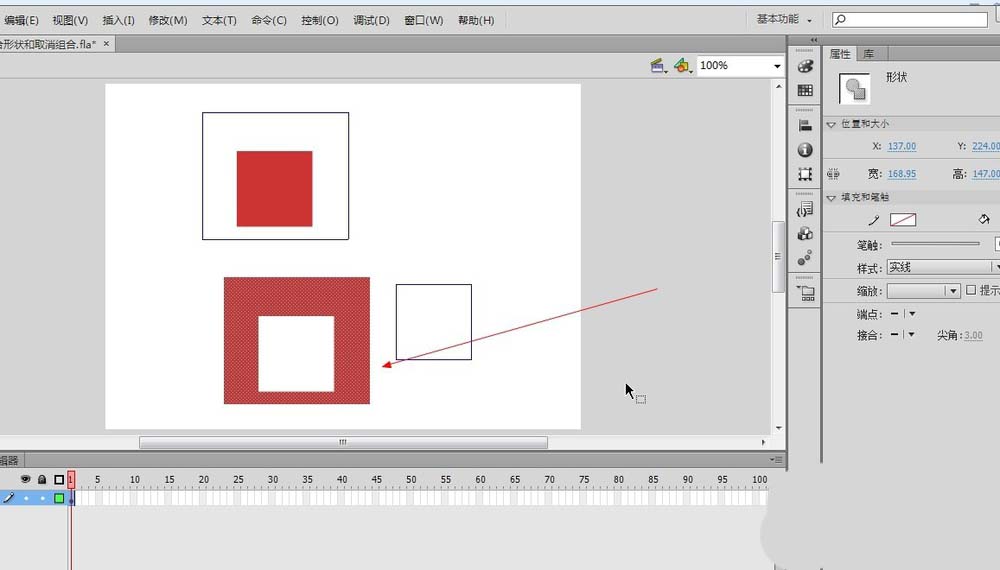1000x570 pixels.
Task: Click the layer's pencil edit icon
Action: [8, 497]
